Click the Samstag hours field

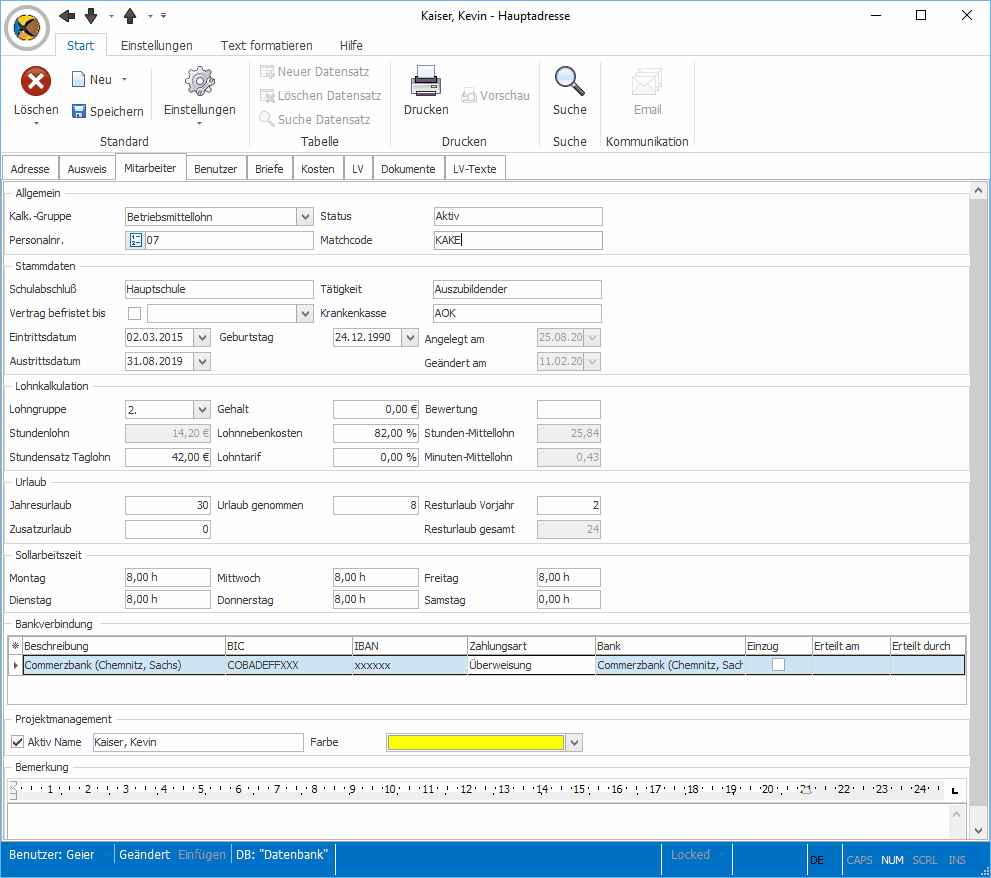tap(569, 599)
